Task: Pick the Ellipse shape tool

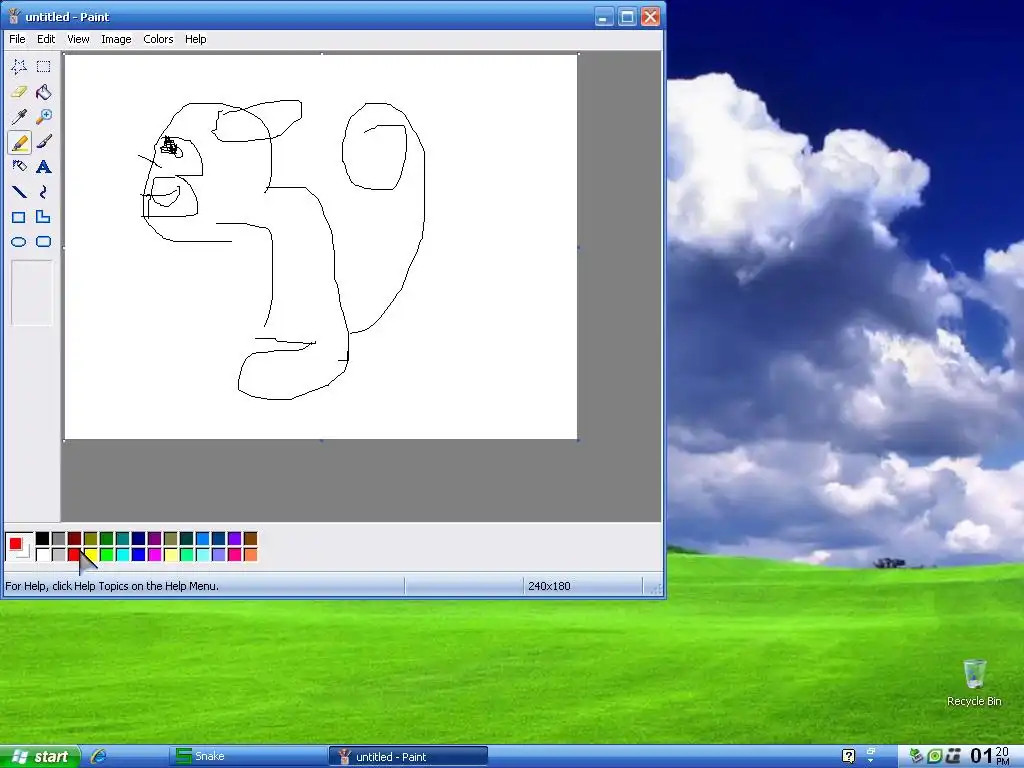Action: pyautogui.click(x=19, y=242)
